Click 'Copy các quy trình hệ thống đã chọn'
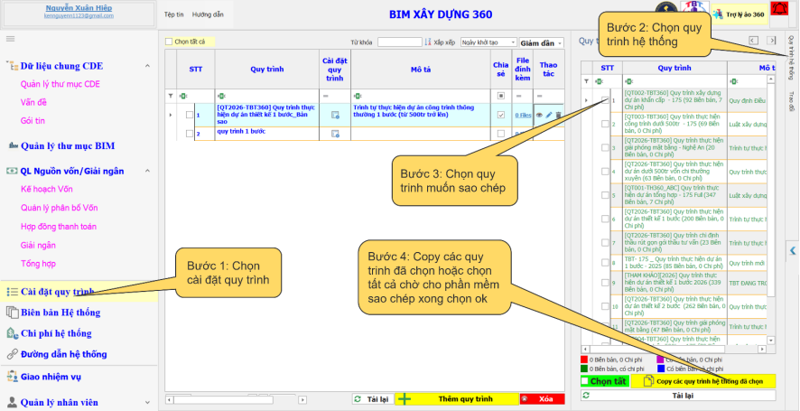 (x=704, y=381)
